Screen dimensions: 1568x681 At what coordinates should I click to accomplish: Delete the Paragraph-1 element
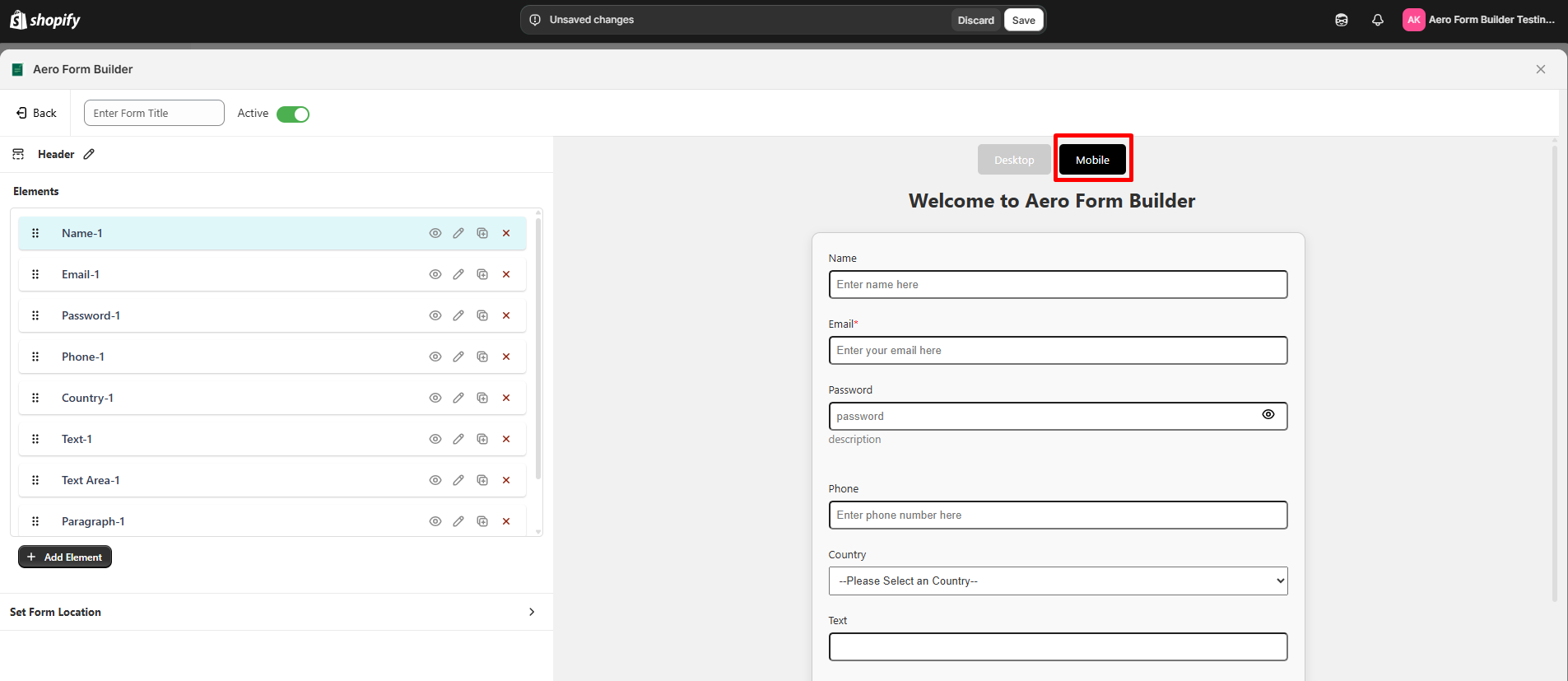[x=506, y=521]
